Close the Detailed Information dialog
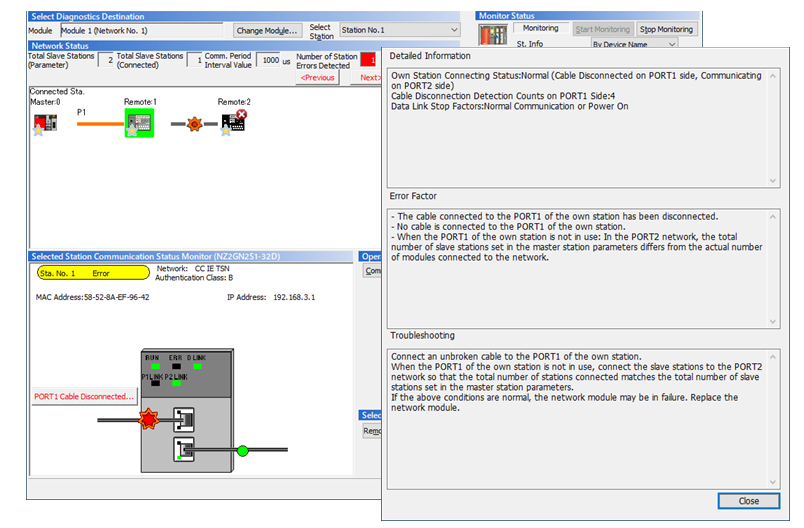This screenshot has width=804, height=528. [x=748, y=501]
